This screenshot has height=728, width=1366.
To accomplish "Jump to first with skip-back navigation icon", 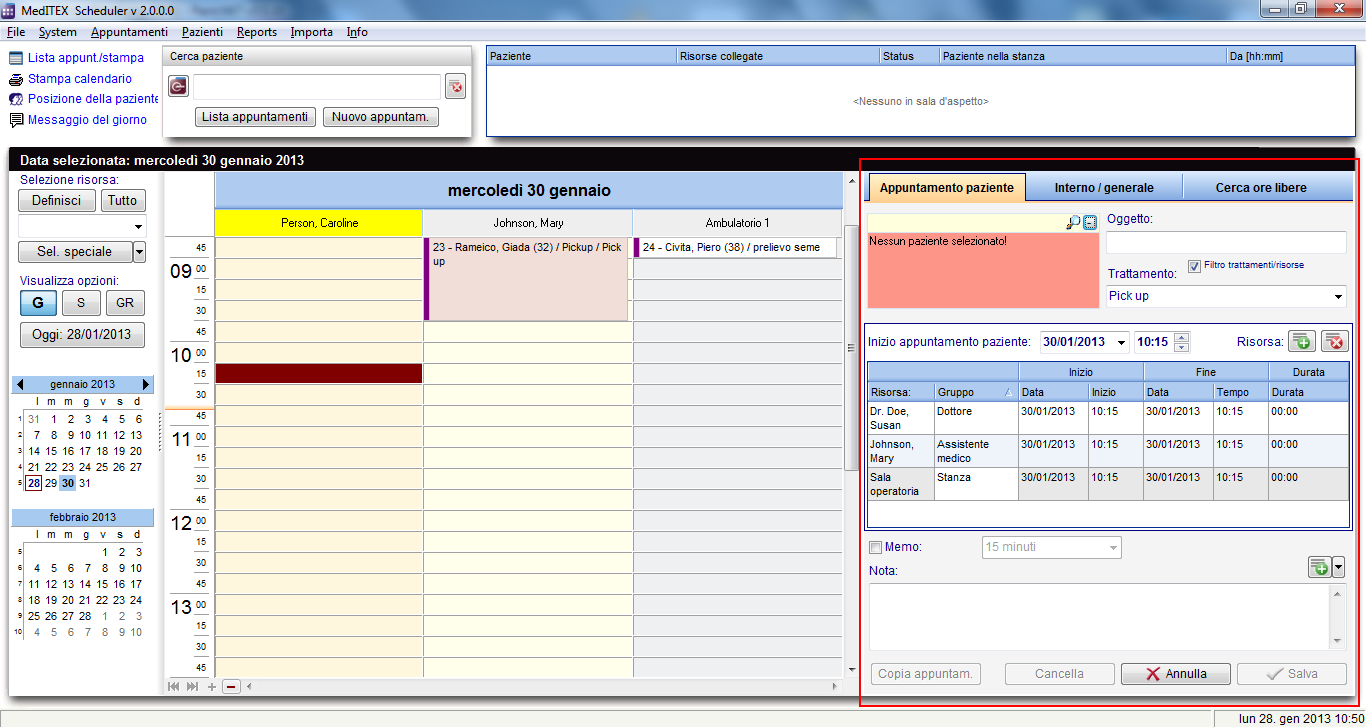I will 174,687.
